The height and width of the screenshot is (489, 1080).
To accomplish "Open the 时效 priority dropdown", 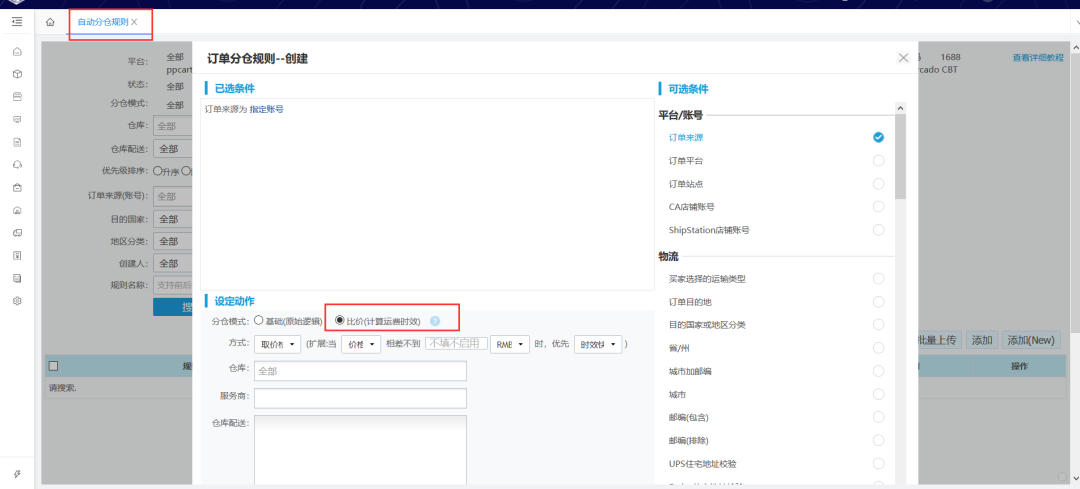I will click(x=598, y=344).
